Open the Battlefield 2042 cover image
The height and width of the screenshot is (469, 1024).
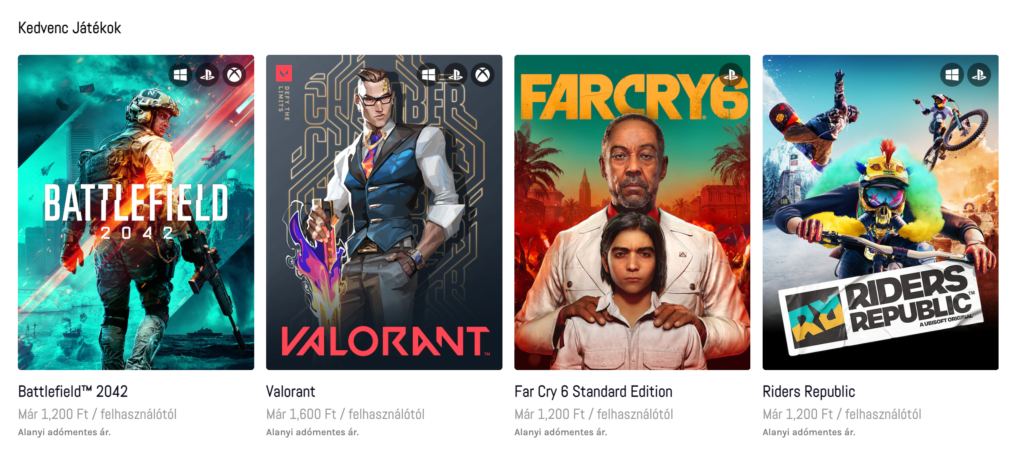tap(136, 212)
